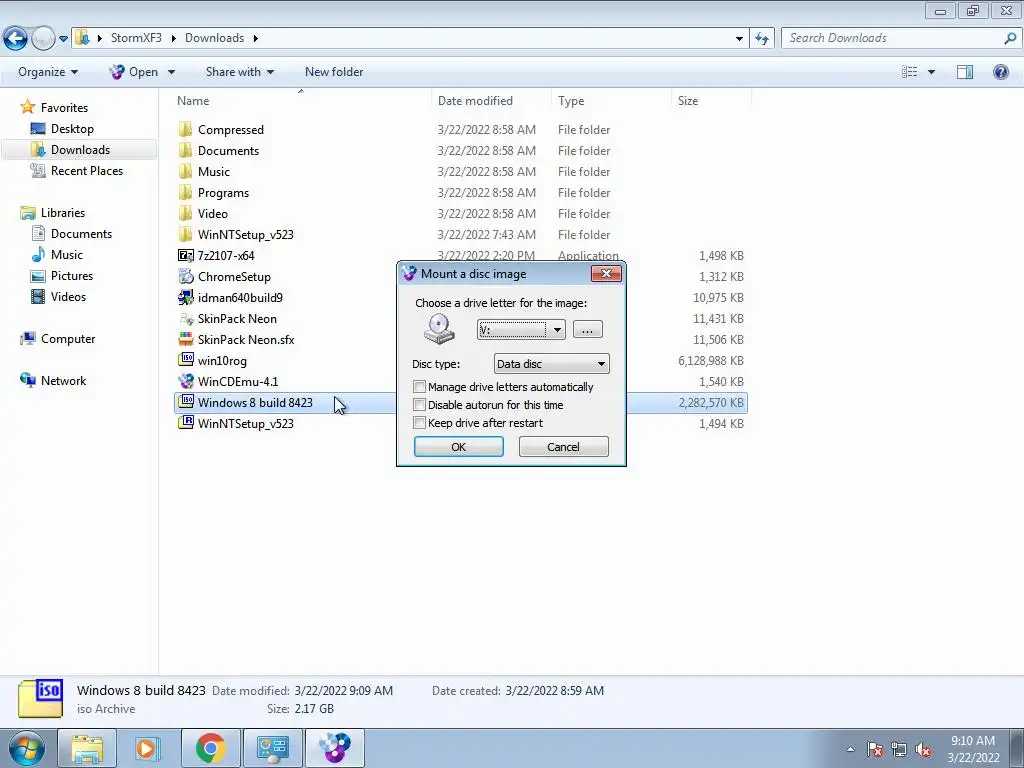
Task: Sort files by Name column
Action: pos(193,101)
